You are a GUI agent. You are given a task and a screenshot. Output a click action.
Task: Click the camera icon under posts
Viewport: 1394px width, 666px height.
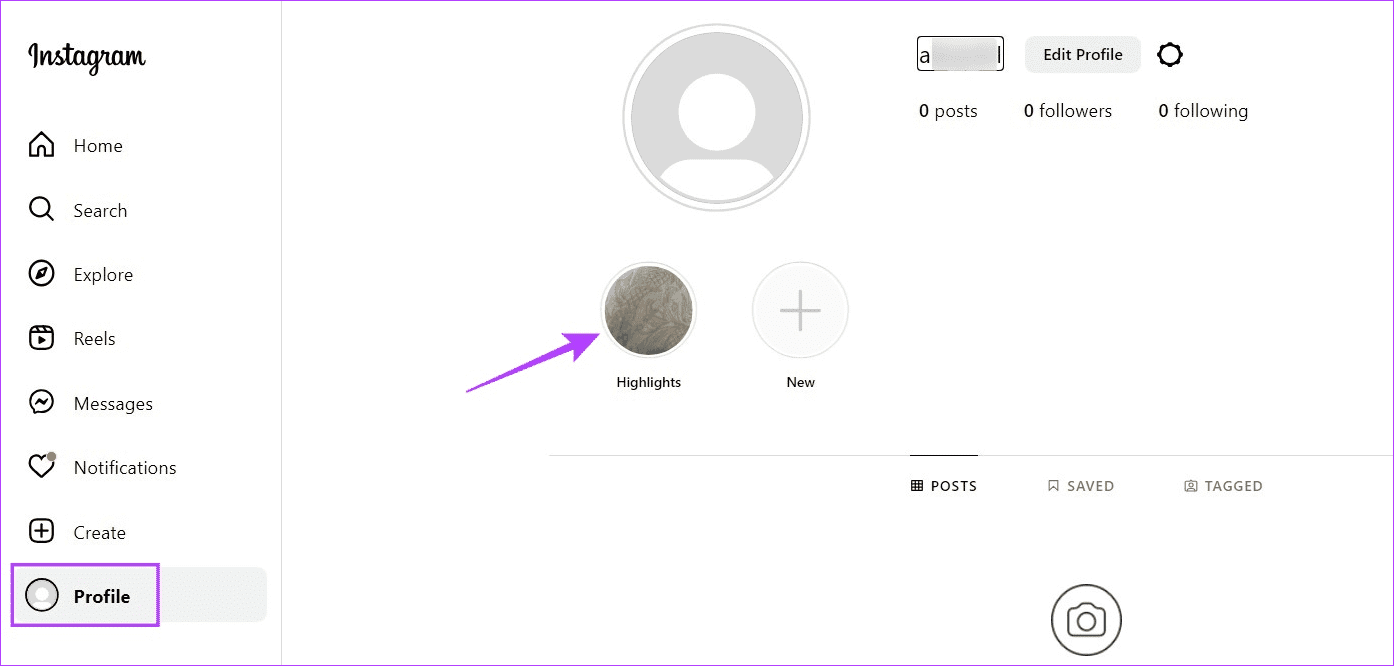tap(1086, 621)
